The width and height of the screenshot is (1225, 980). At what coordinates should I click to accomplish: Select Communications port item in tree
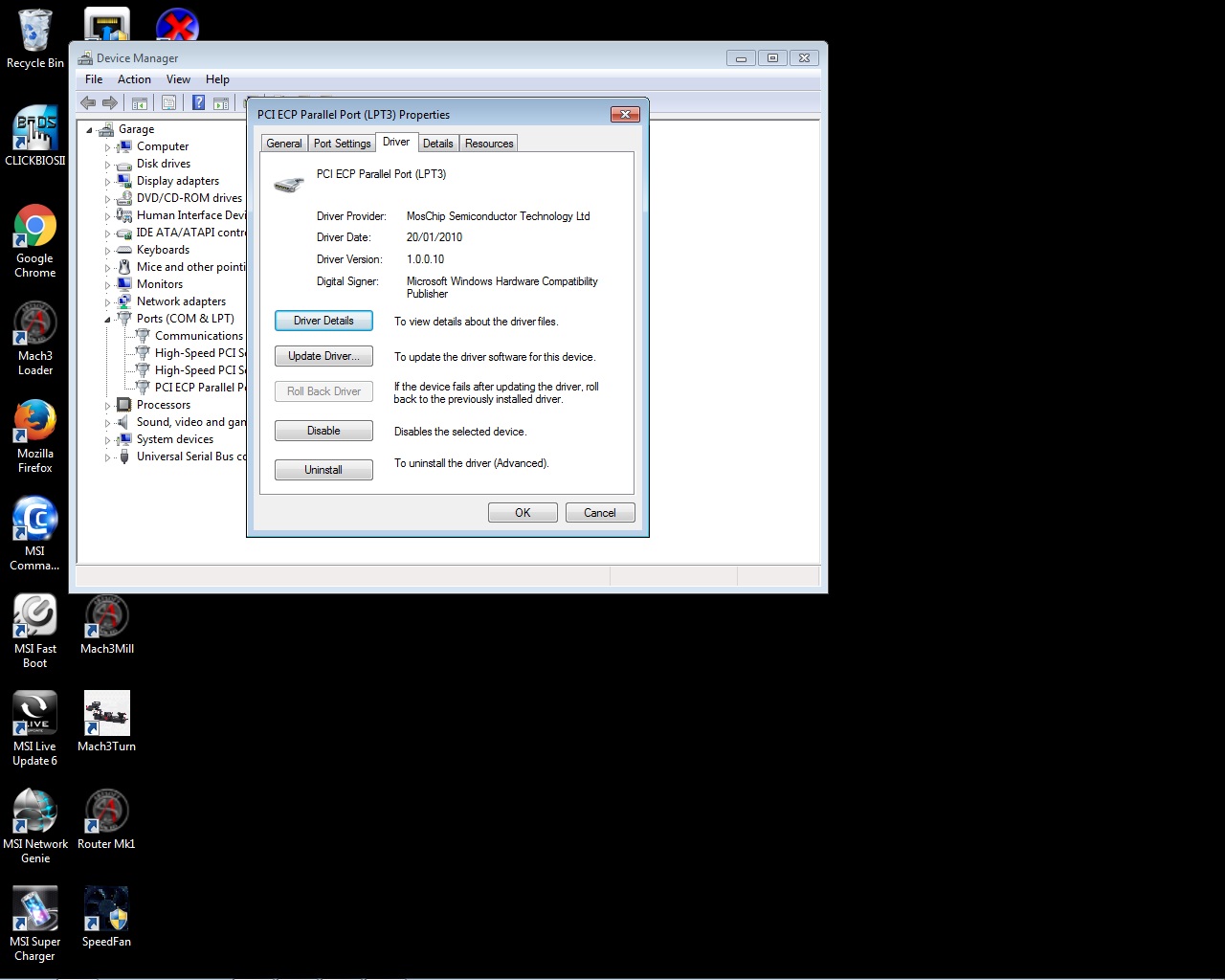(198, 336)
